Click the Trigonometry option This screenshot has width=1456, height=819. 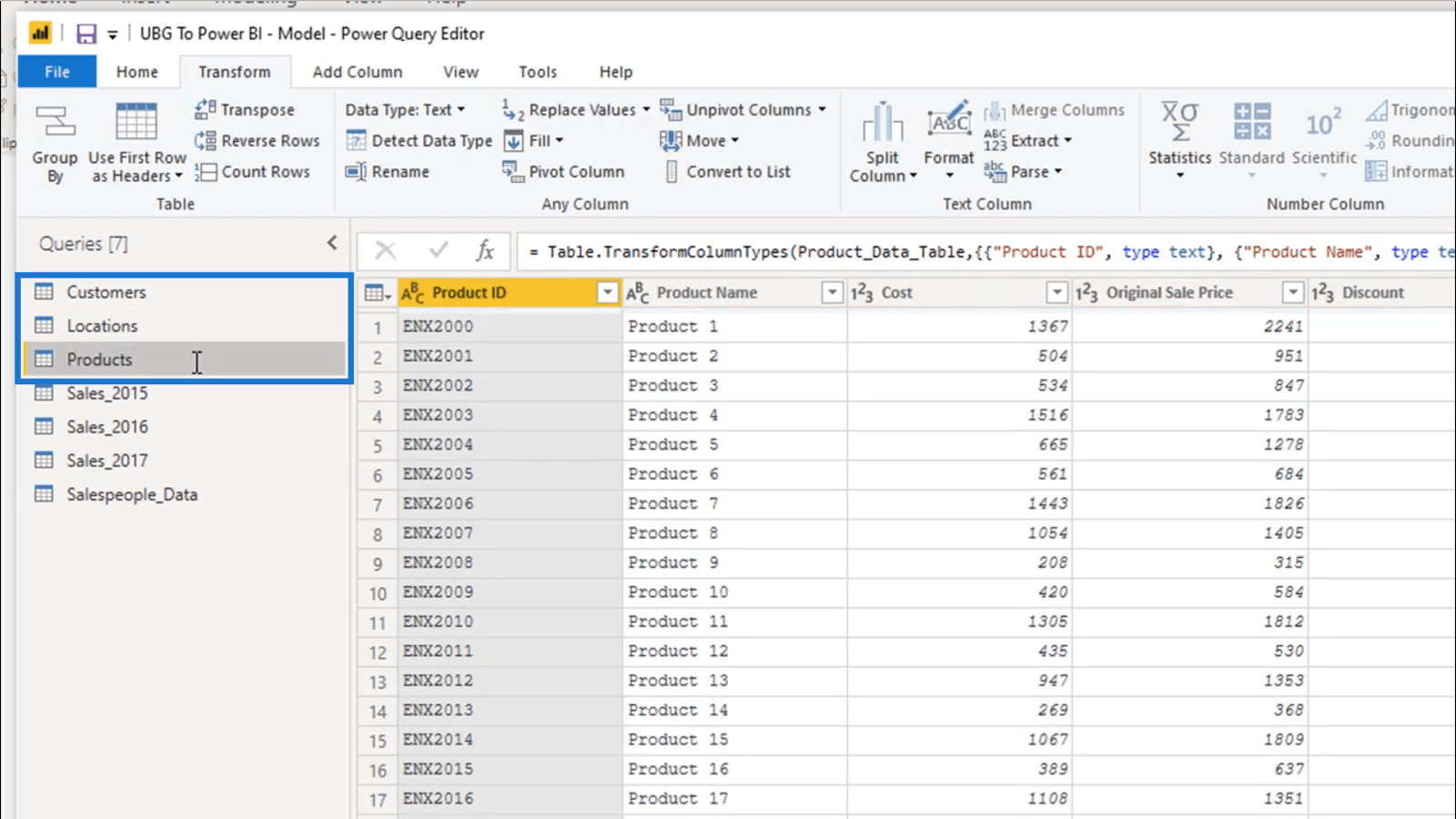(x=1410, y=110)
